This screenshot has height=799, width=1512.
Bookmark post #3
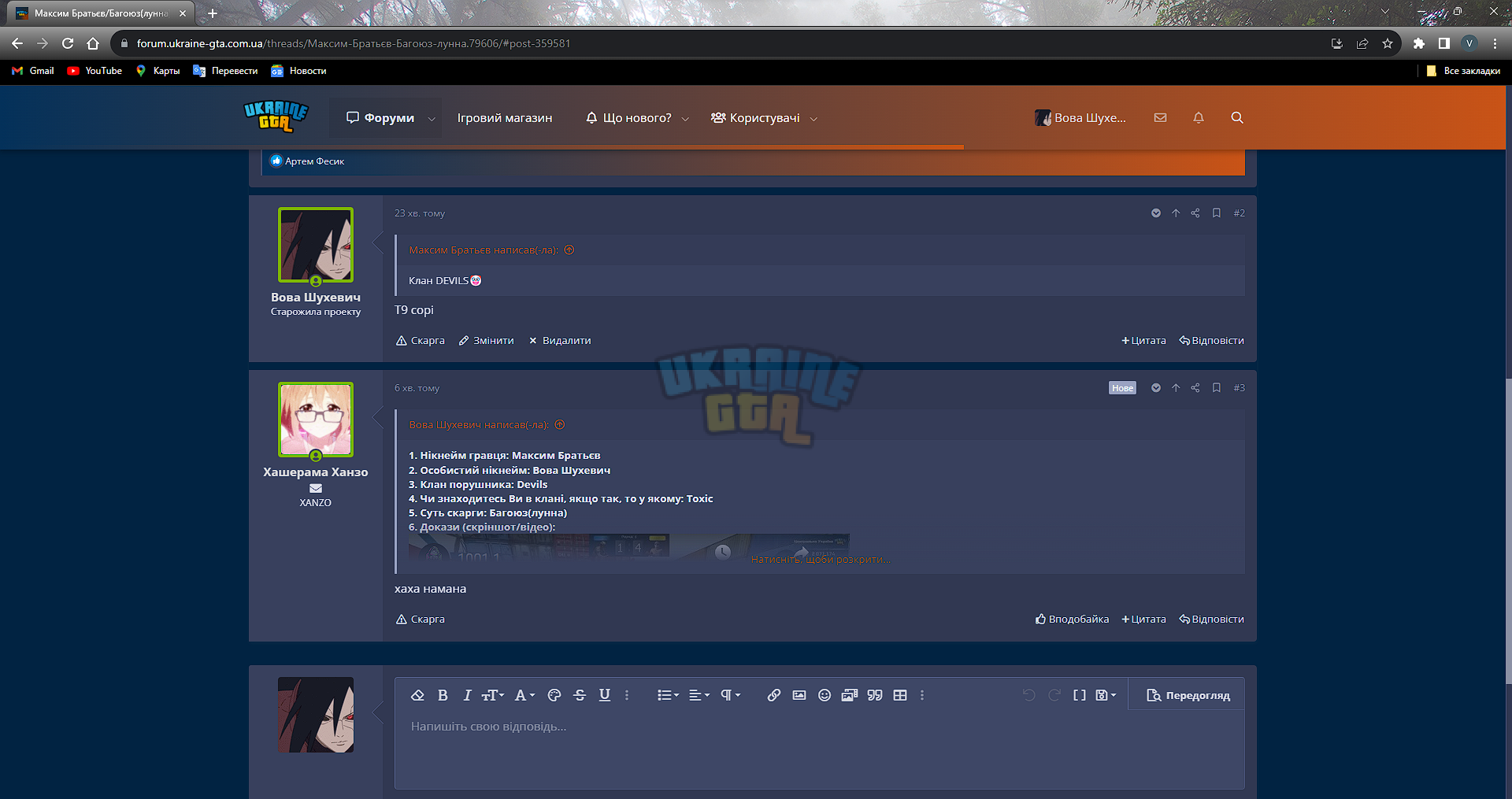[1217, 388]
